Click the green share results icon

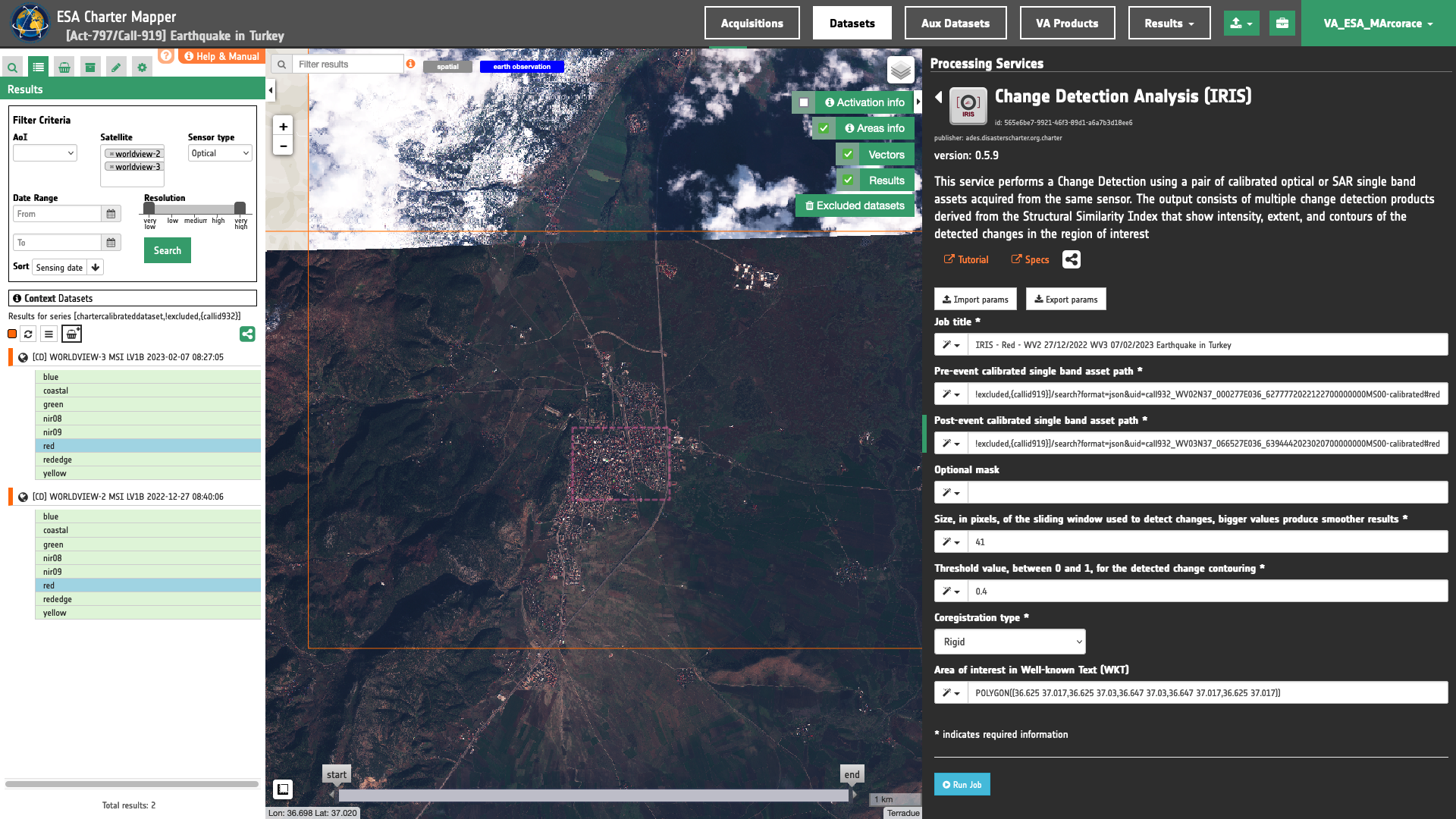coord(247,334)
